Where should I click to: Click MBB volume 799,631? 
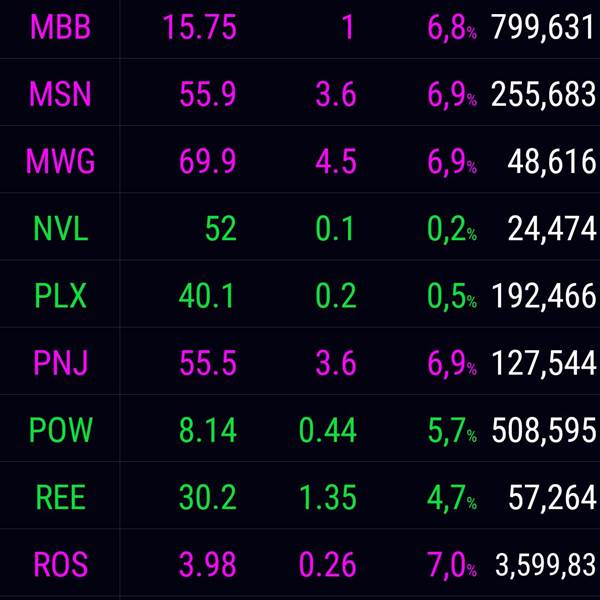click(543, 28)
